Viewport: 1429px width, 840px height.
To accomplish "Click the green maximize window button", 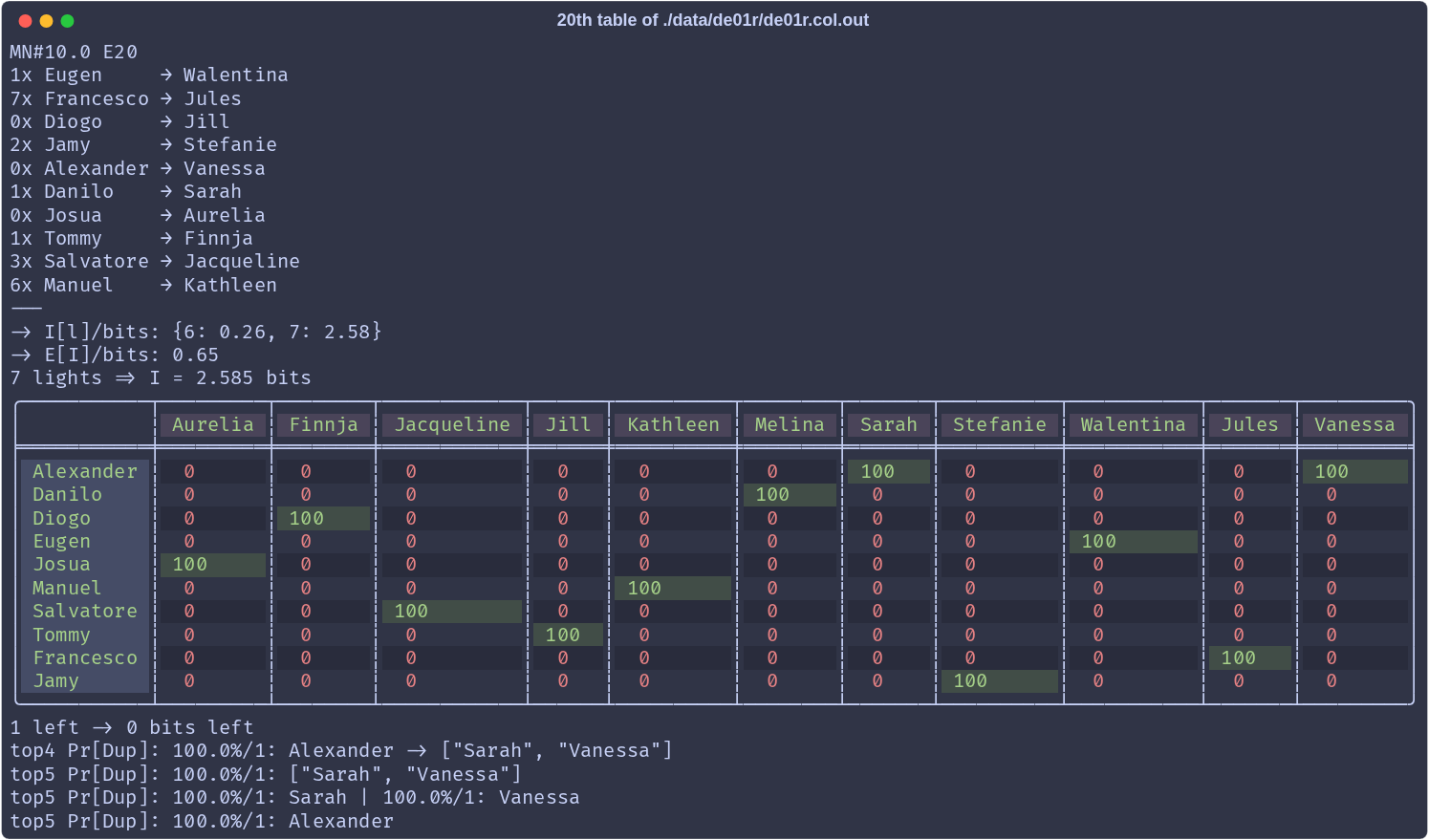I will tap(67, 20).
